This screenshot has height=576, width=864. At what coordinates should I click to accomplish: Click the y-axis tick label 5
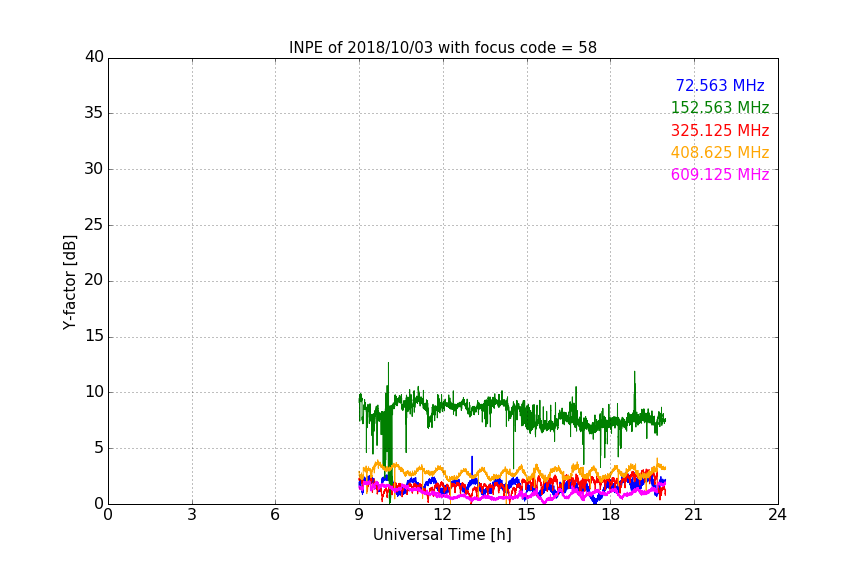(99, 448)
